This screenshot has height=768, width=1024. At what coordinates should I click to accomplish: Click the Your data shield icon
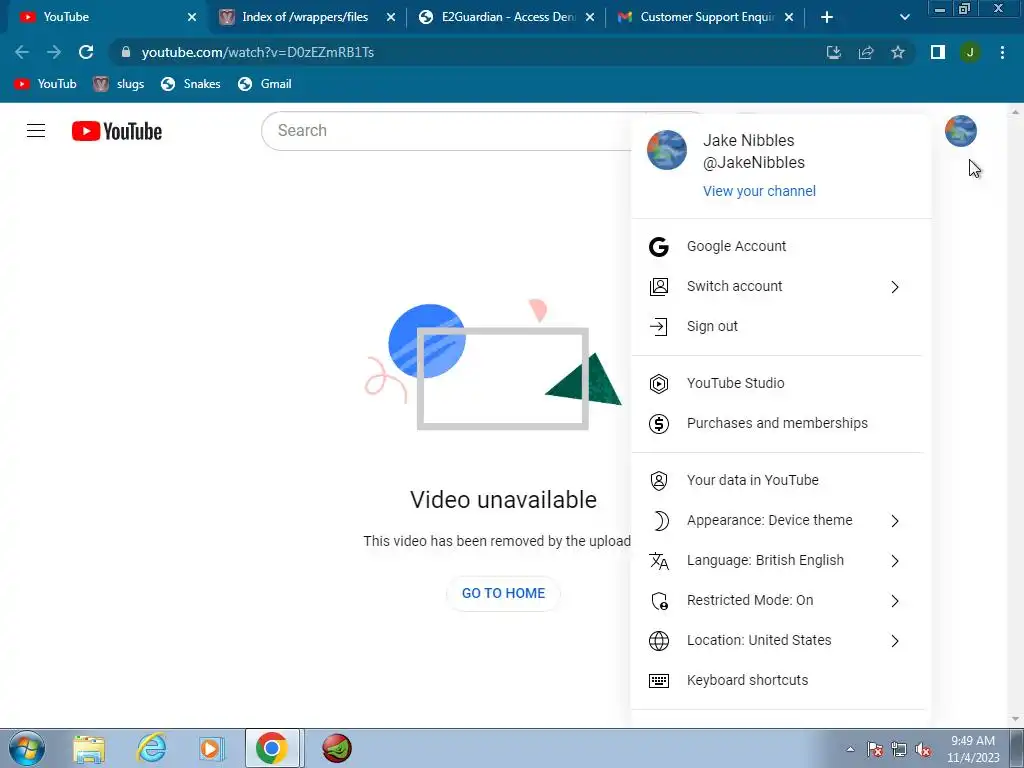pyautogui.click(x=658, y=481)
